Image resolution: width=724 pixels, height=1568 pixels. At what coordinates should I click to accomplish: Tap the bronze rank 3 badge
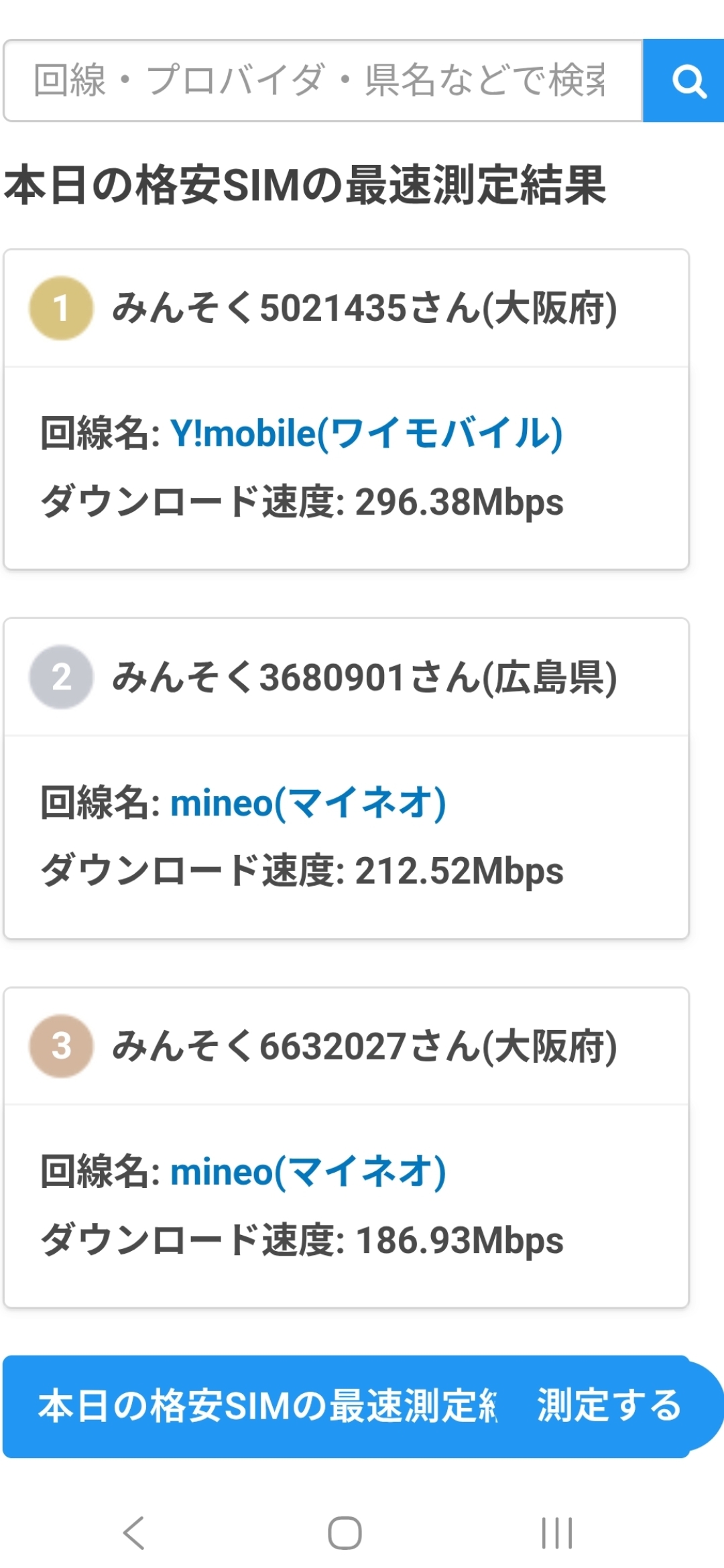point(61,1046)
